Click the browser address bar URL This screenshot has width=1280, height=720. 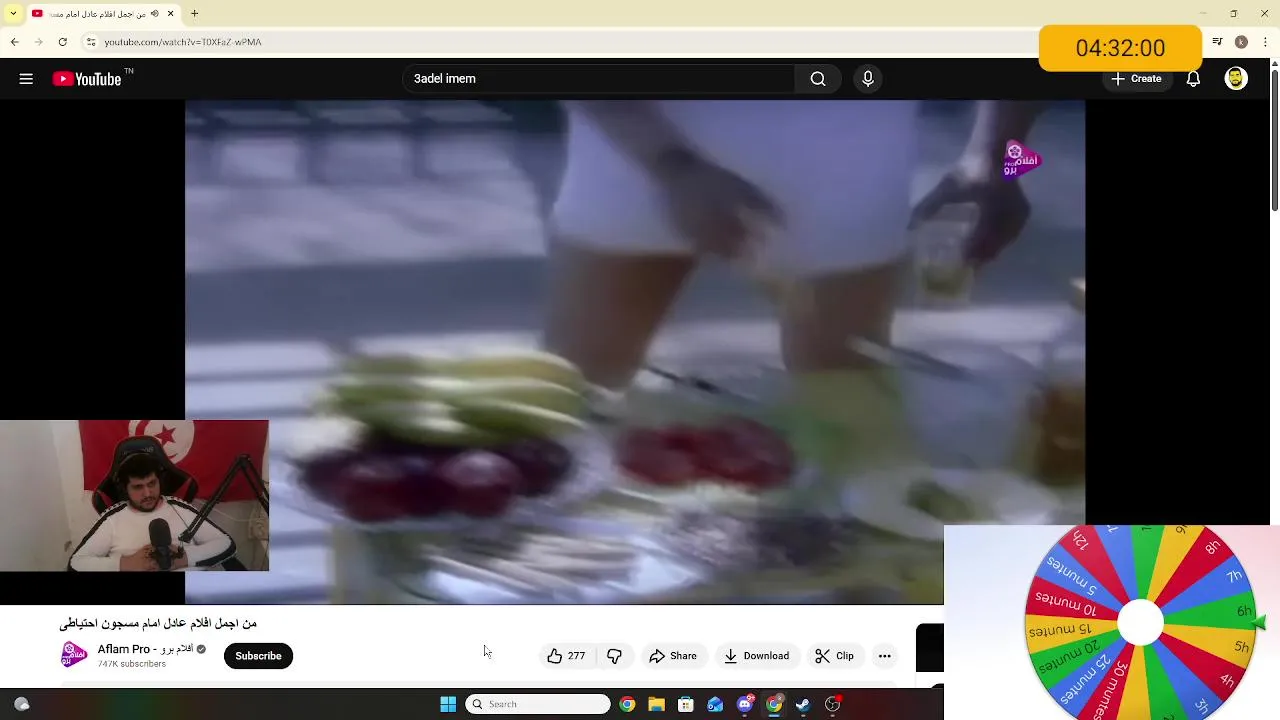point(183,42)
